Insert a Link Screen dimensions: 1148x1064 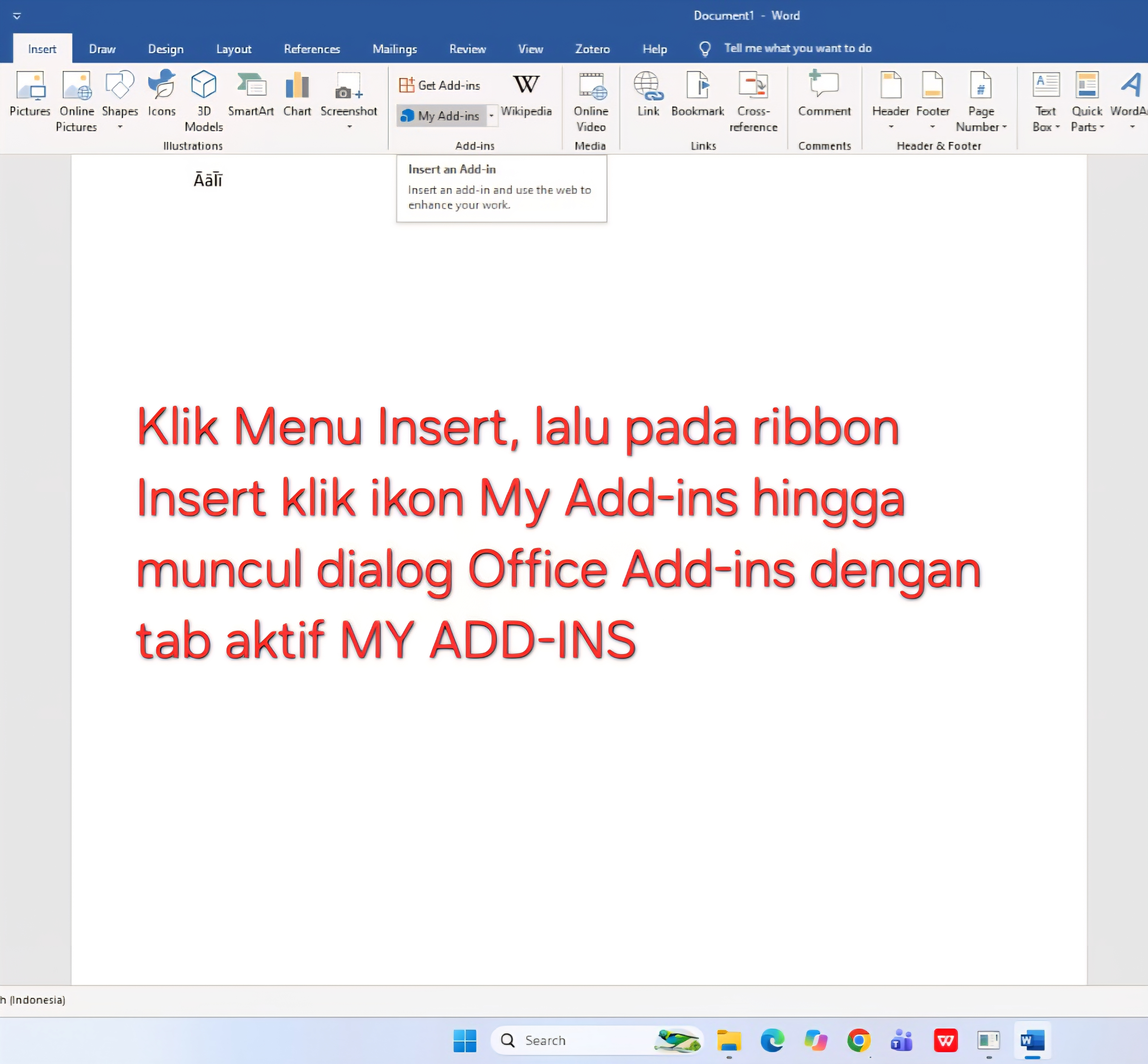point(648,94)
